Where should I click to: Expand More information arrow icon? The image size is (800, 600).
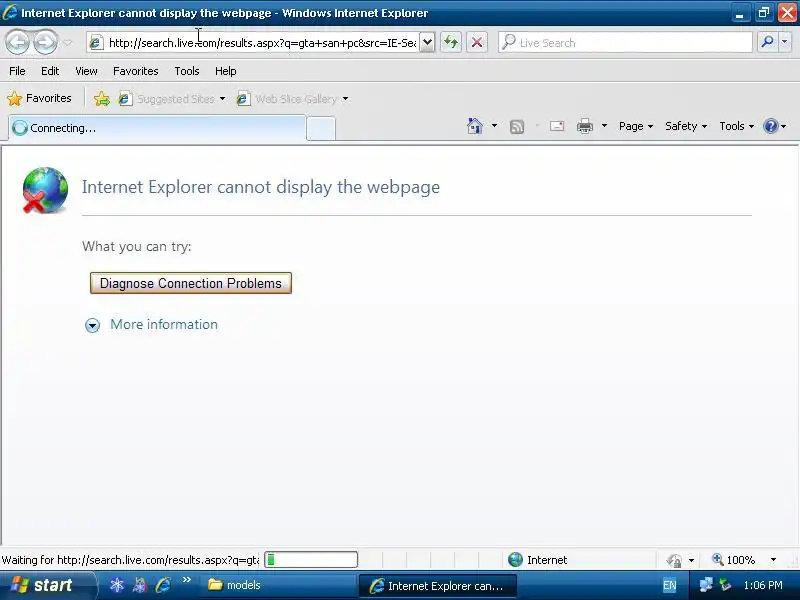[x=92, y=325]
